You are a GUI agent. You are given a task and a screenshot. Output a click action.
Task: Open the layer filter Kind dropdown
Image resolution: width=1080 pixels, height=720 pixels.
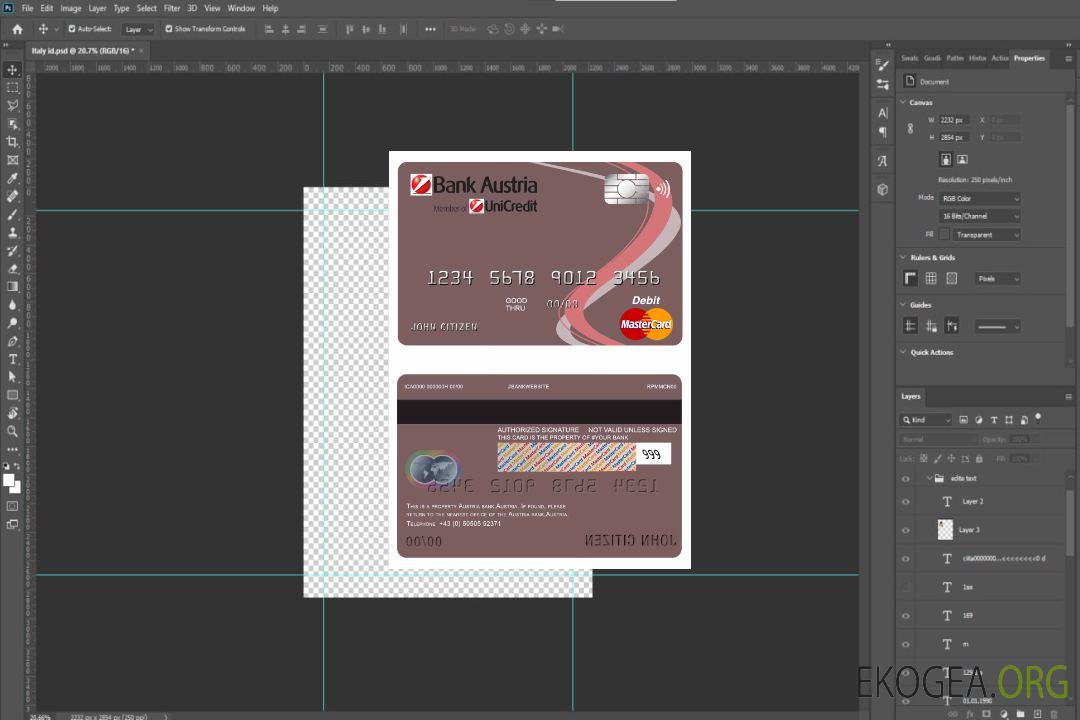coord(926,420)
